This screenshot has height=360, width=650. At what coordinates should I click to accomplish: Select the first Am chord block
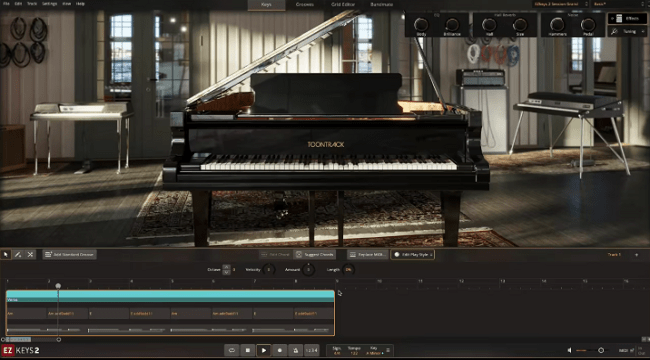tap(26, 314)
